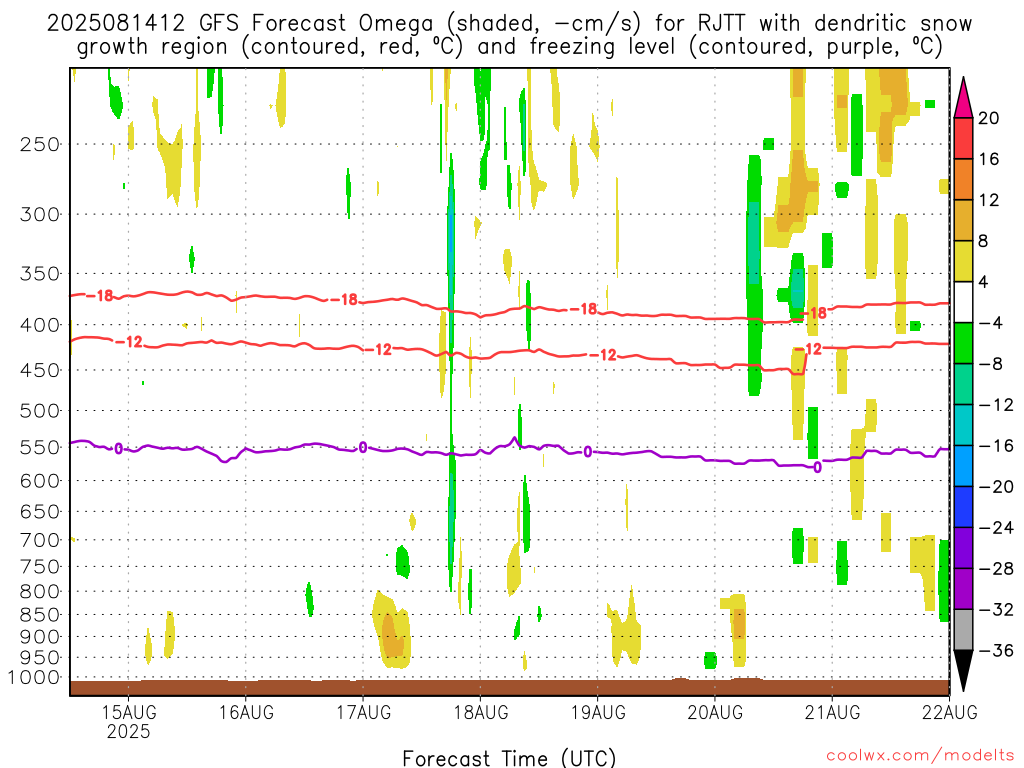The height and width of the screenshot is (768, 1024).
Task: Click the 500 pressure level label
Action: pyautogui.click(x=40, y=411)
